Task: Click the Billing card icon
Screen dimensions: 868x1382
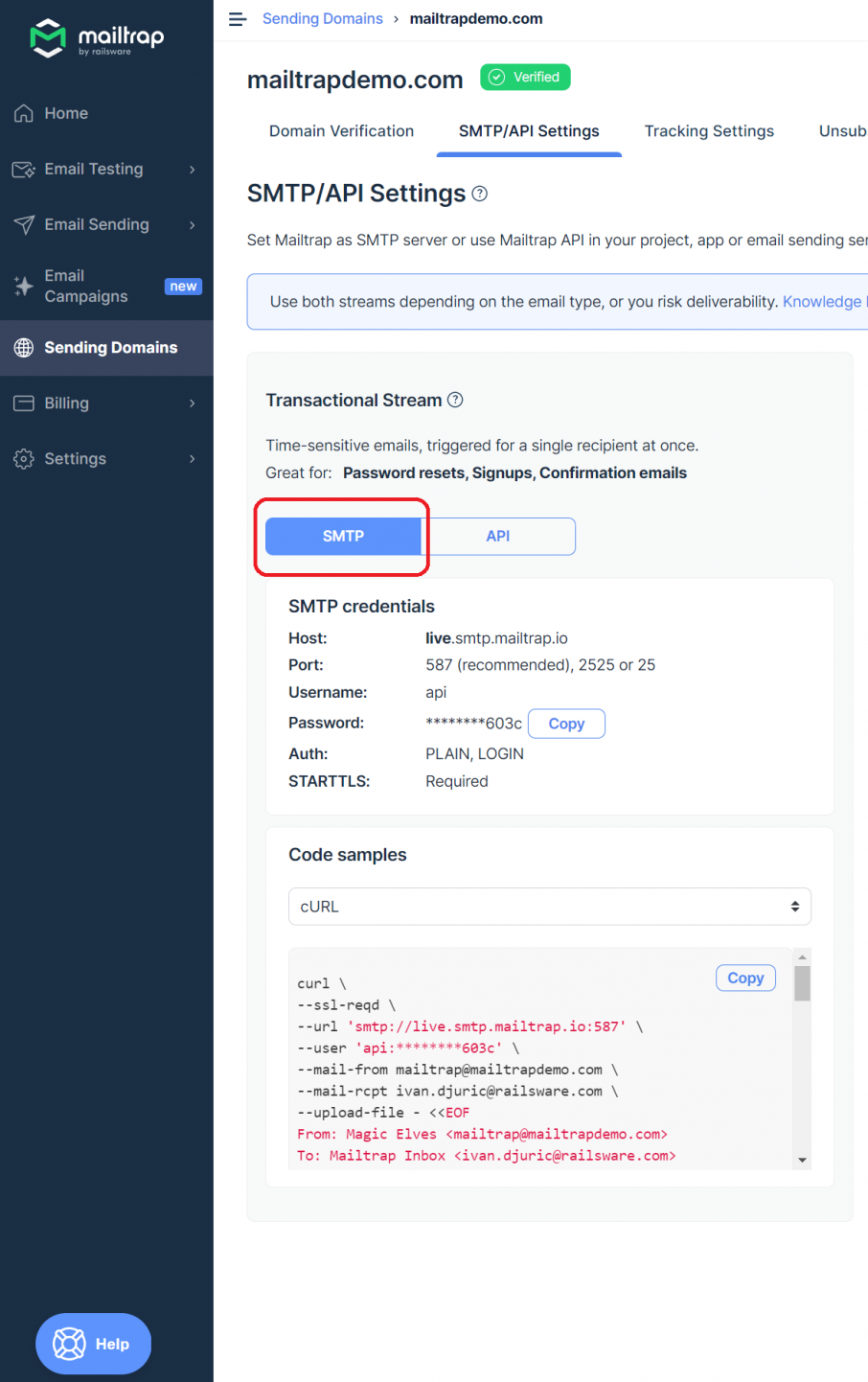Action: tap(21, 403)
